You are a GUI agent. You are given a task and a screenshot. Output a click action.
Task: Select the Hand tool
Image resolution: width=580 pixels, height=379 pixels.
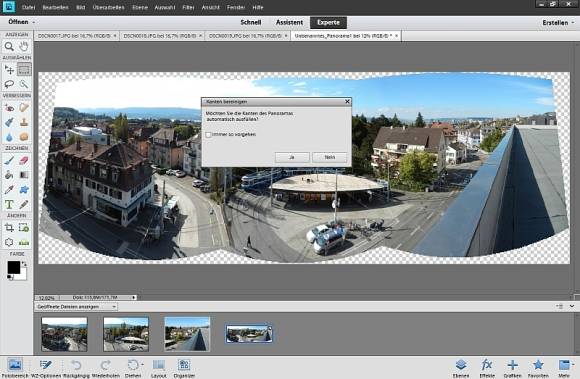(x=24, y=47)
